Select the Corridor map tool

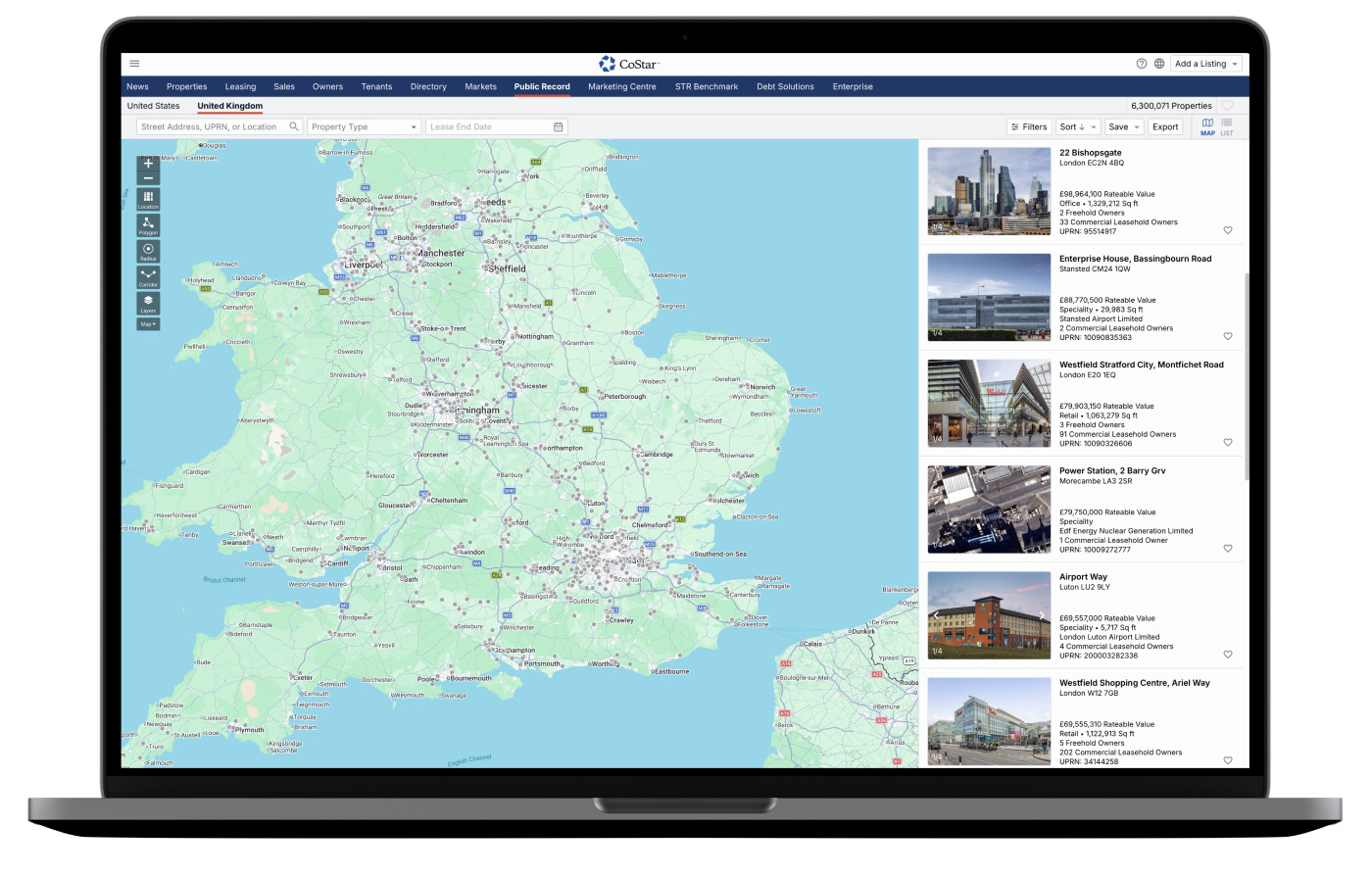pyautogui.click(x=148, y=277)
